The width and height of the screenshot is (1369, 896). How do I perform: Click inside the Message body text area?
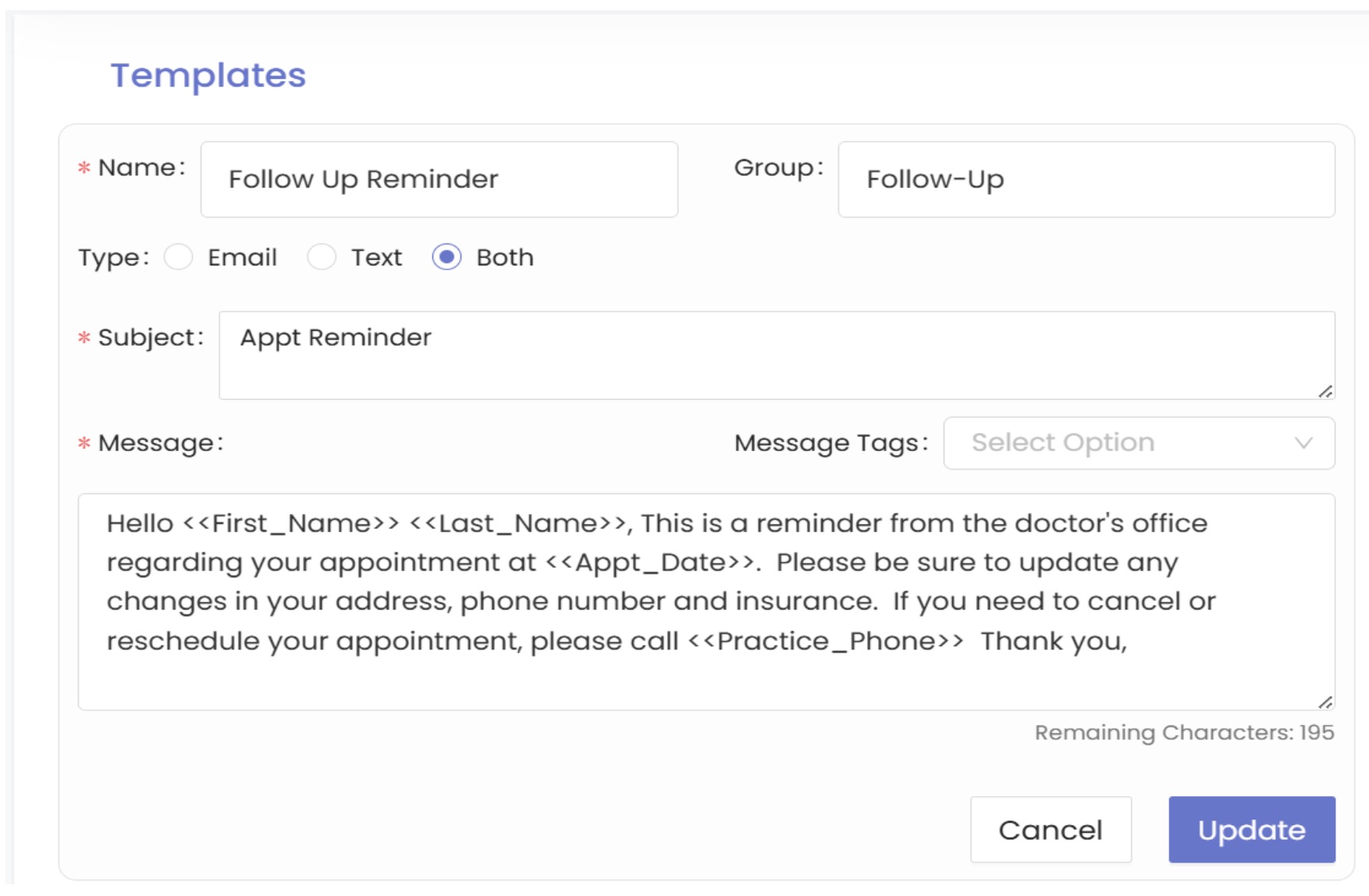click(x=706, y=601)
